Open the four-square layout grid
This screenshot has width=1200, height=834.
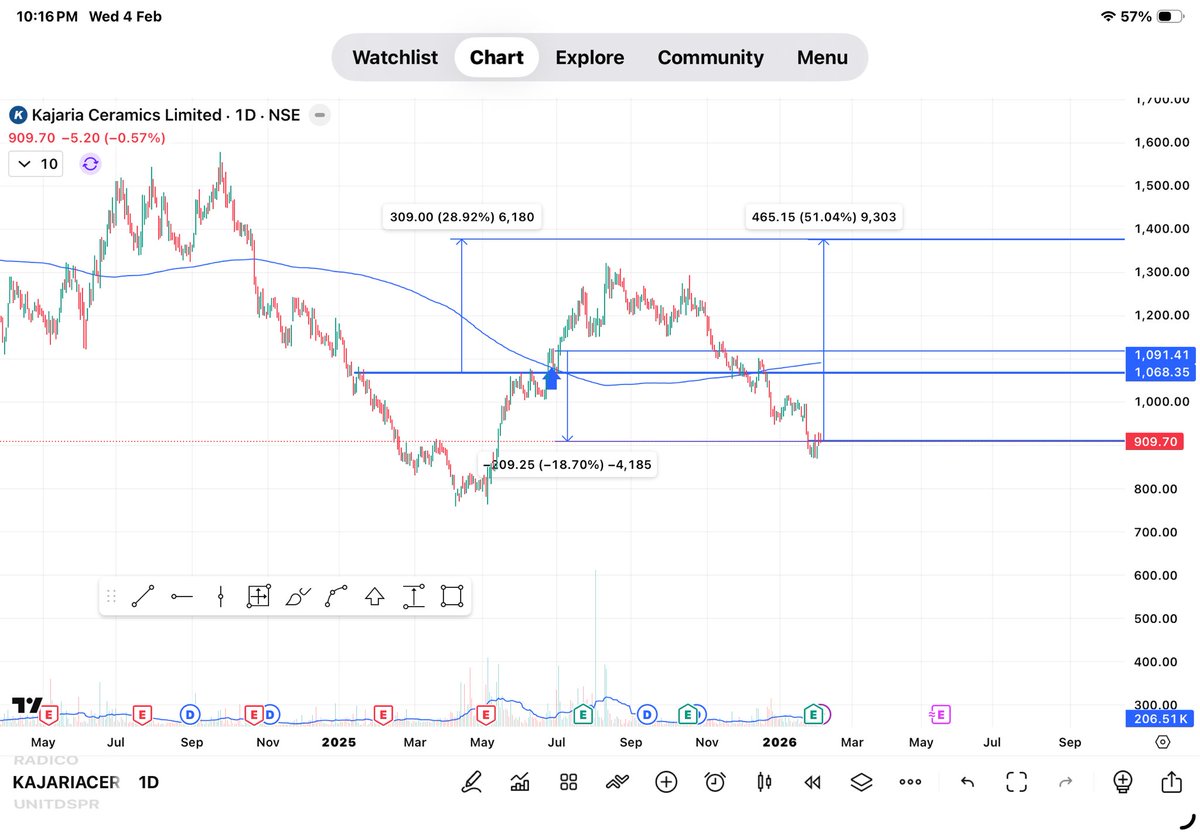(569, 782)
